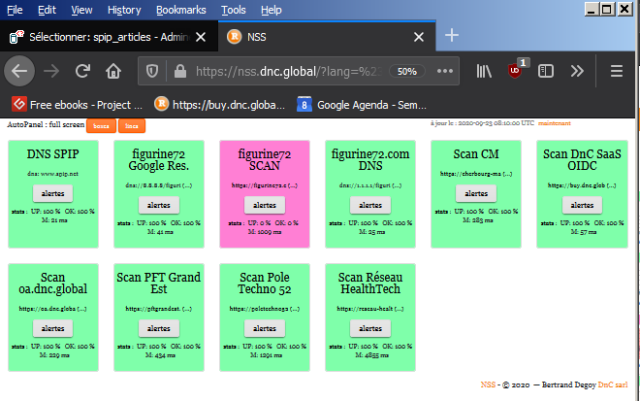Open the uBlock Origin extension
Image resolution: width=640 pixels, height=401 pixels.
515,71
